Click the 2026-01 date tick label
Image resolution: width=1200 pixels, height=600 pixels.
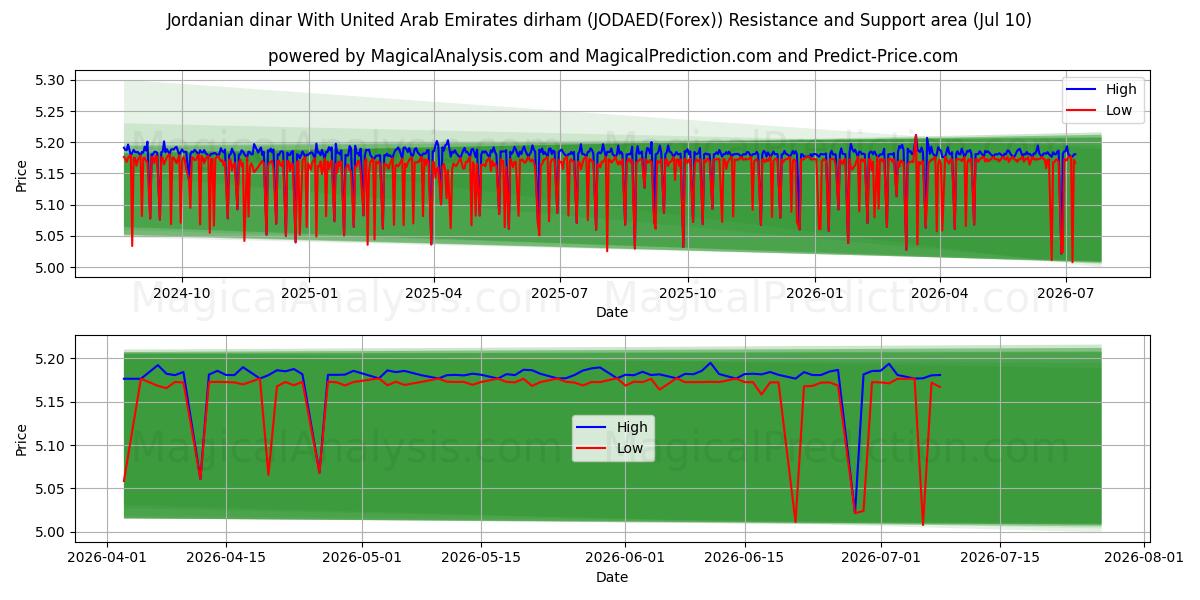(814, 292)
